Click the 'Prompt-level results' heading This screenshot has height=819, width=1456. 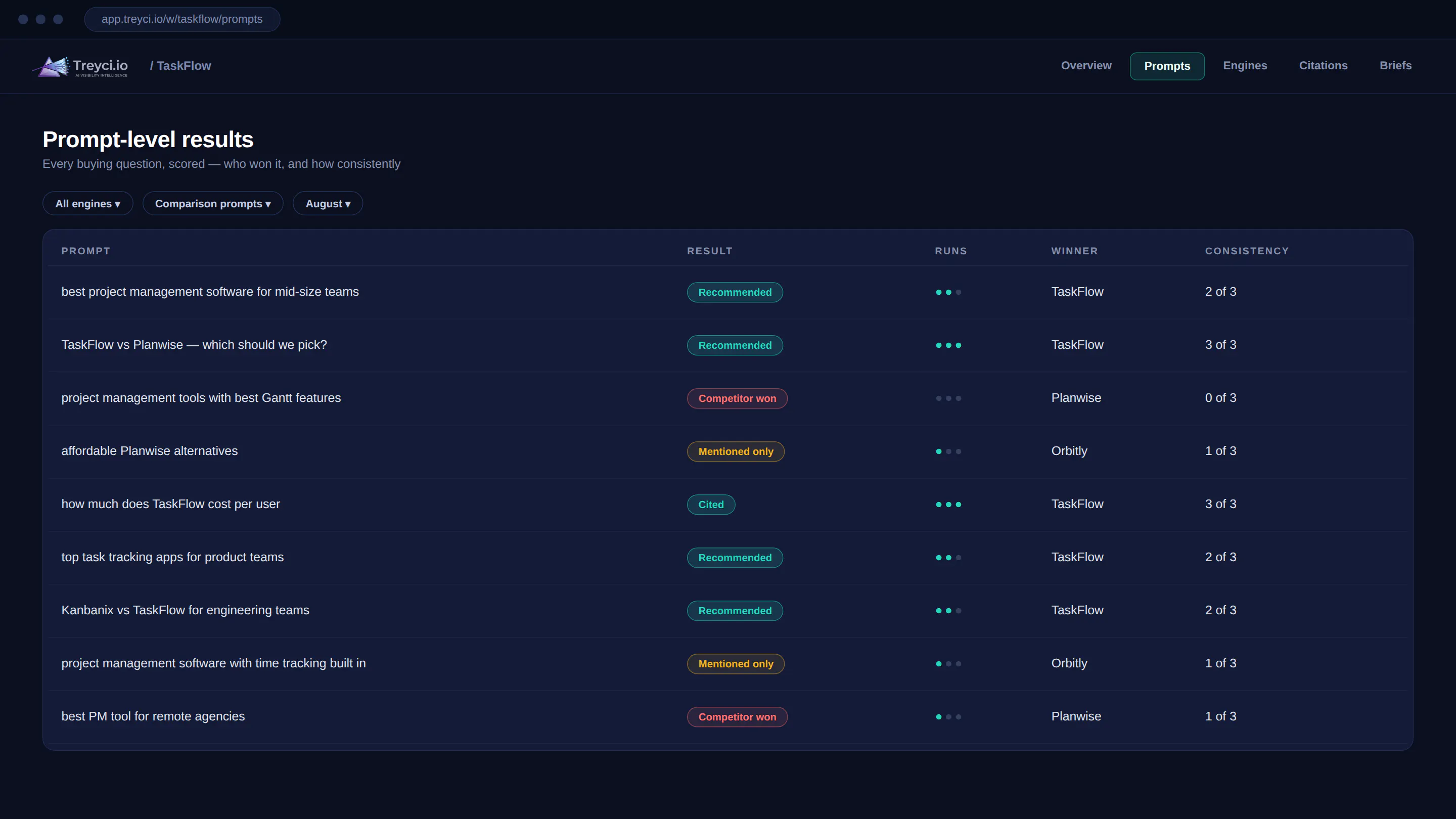[148, 140]
